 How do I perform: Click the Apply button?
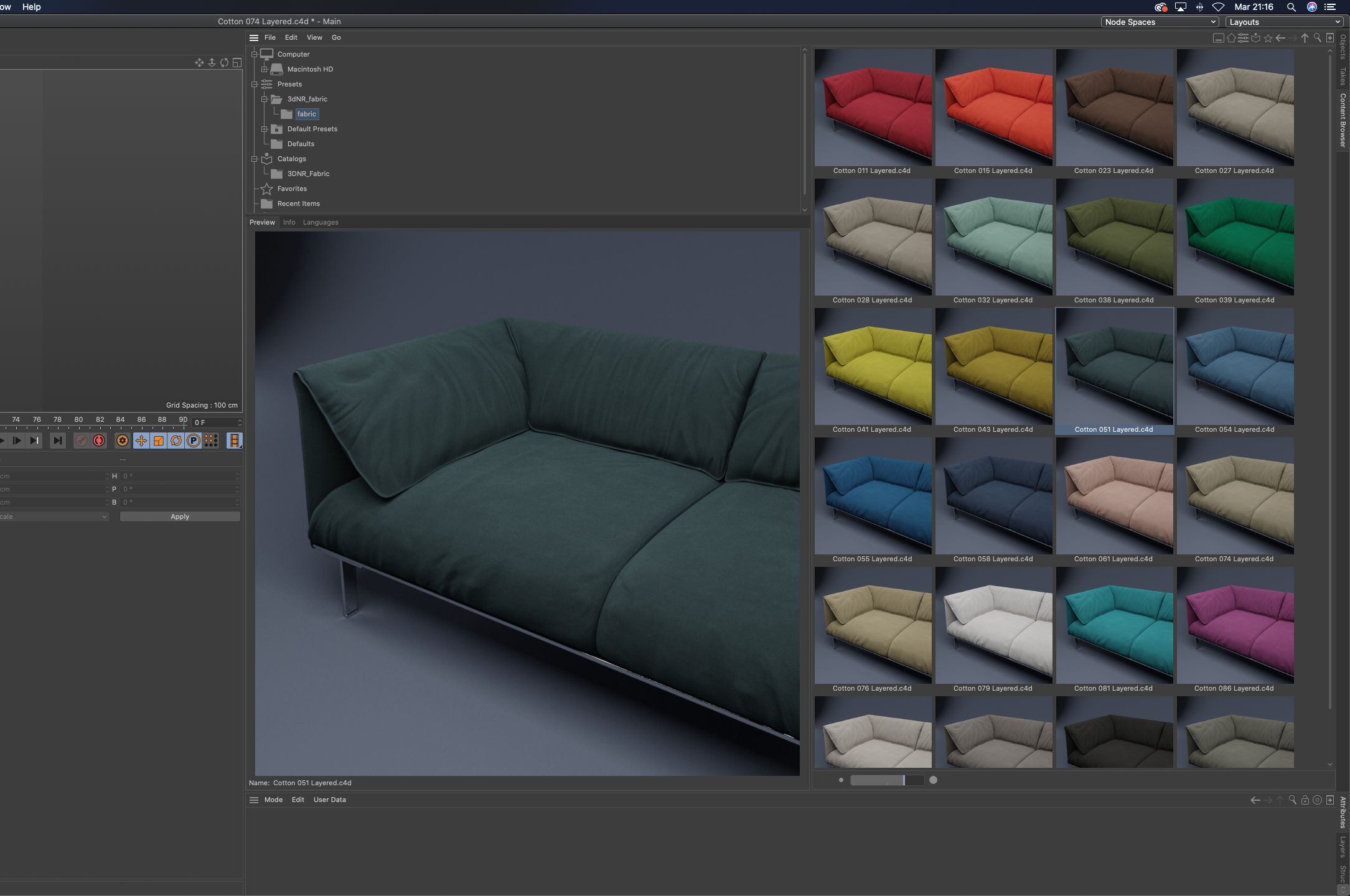coord(180,516)
